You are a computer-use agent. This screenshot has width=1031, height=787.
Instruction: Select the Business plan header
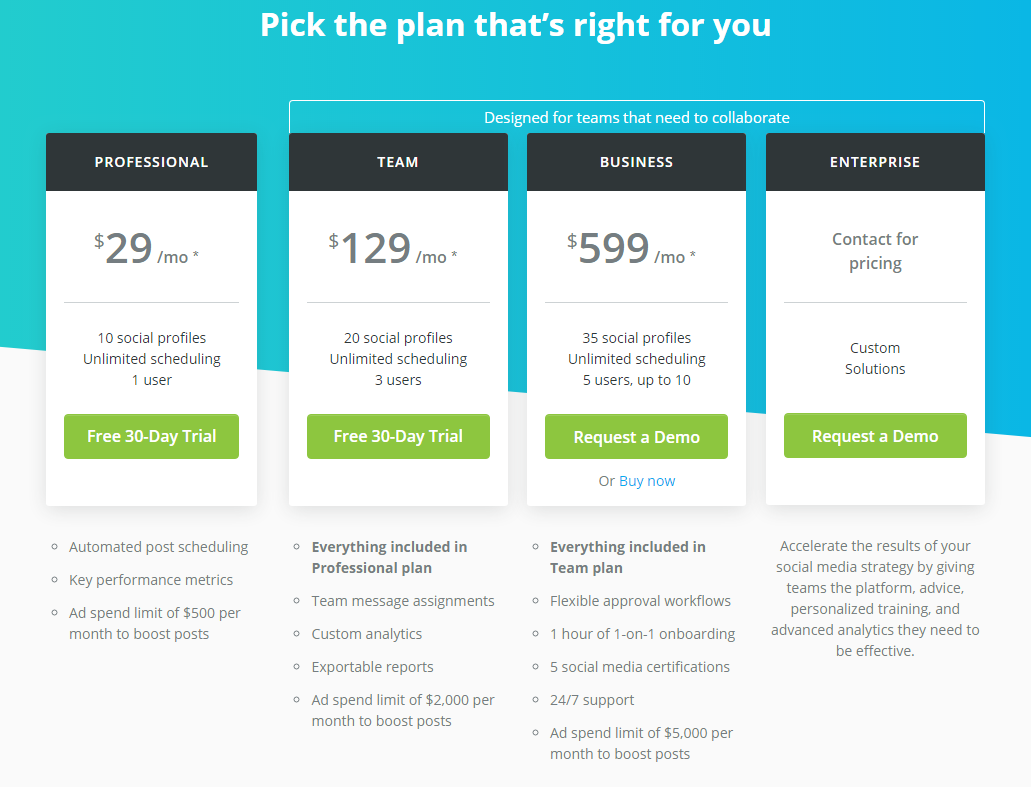tap(636, 162)
